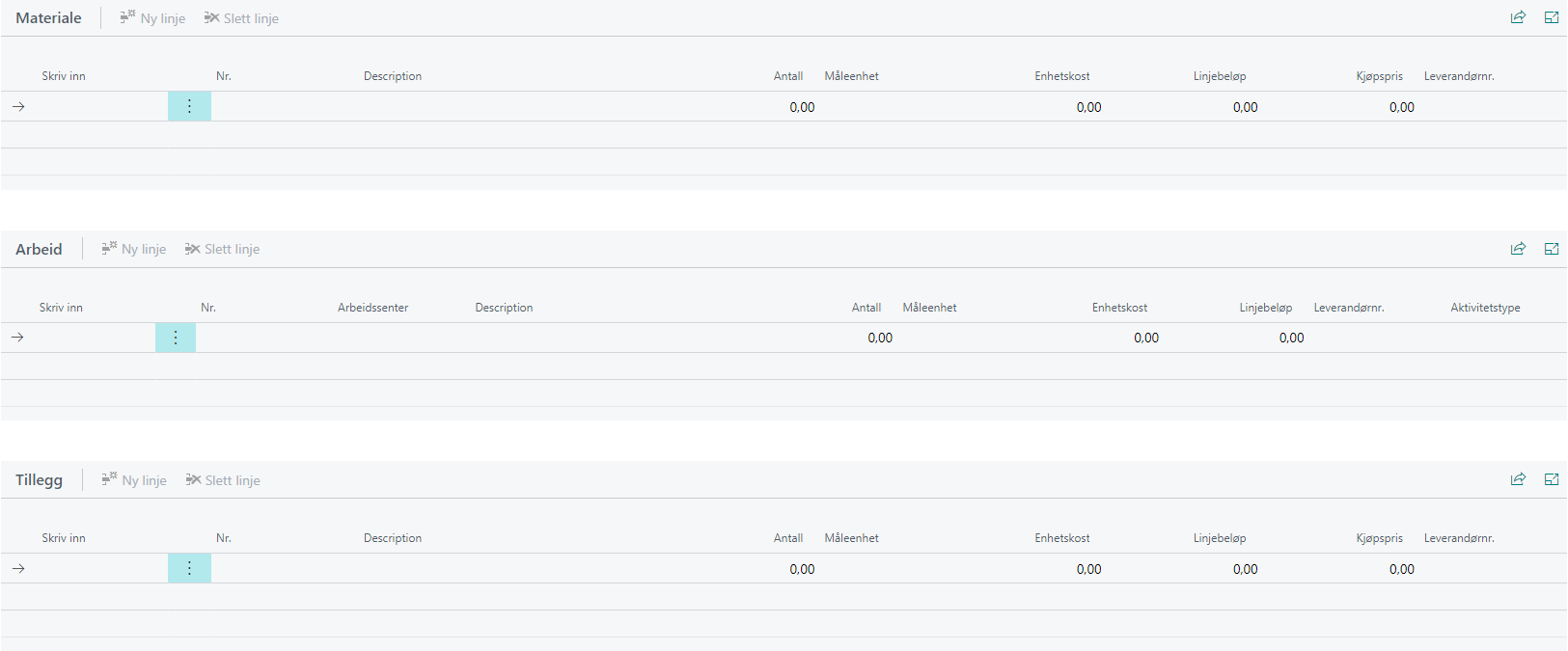Expand Tillegg section to full view icon
Image resolution: width=1568 pixels, height=651 pixels.
(x=1552, y=479)
